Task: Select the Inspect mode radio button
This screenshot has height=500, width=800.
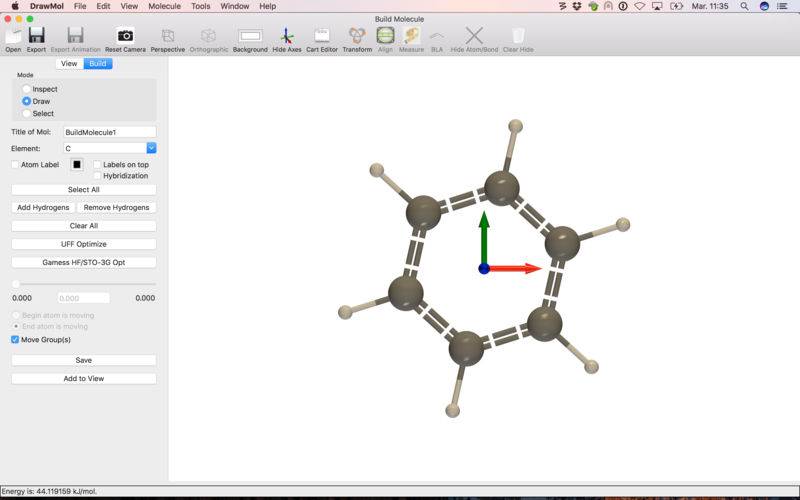Action: 27,89
